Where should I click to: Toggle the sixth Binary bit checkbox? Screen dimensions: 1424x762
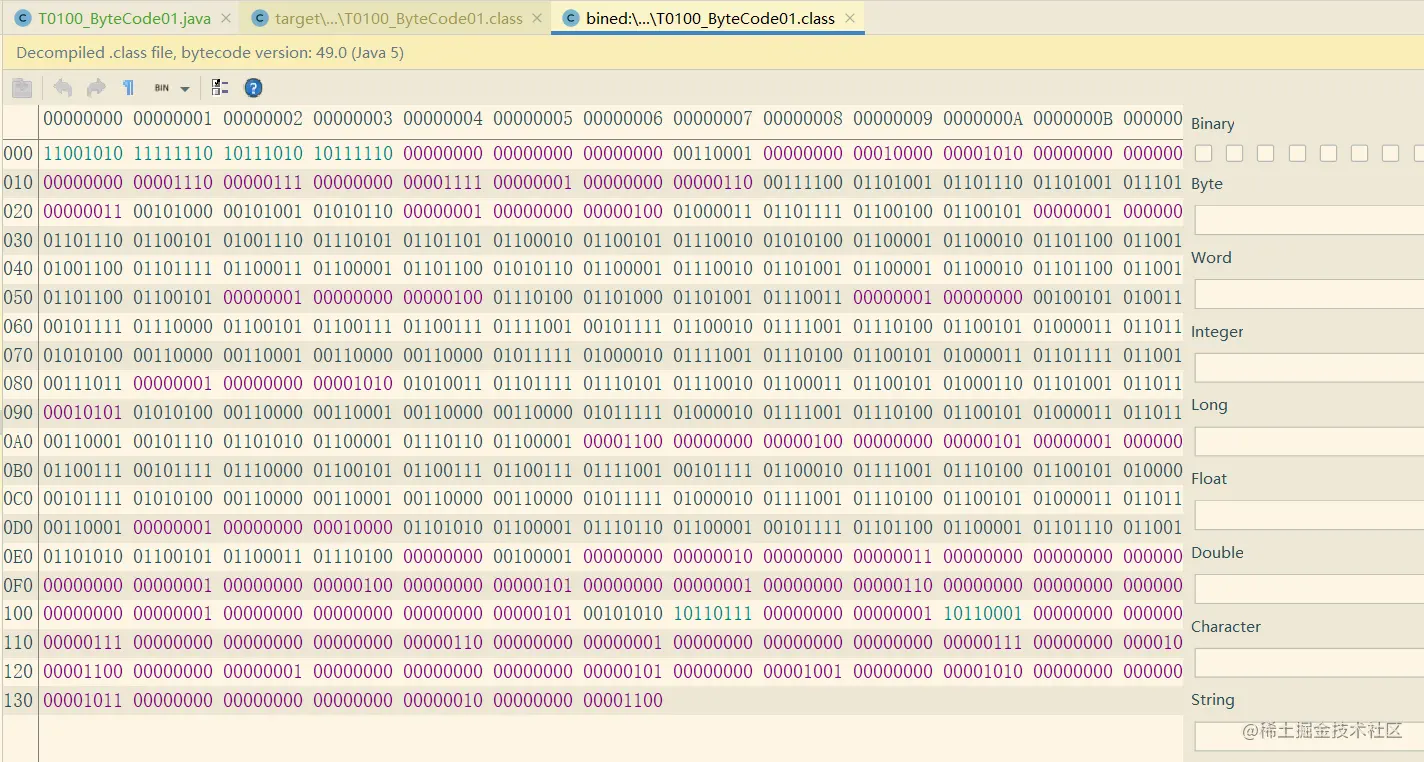click(x=1359, y=153)
